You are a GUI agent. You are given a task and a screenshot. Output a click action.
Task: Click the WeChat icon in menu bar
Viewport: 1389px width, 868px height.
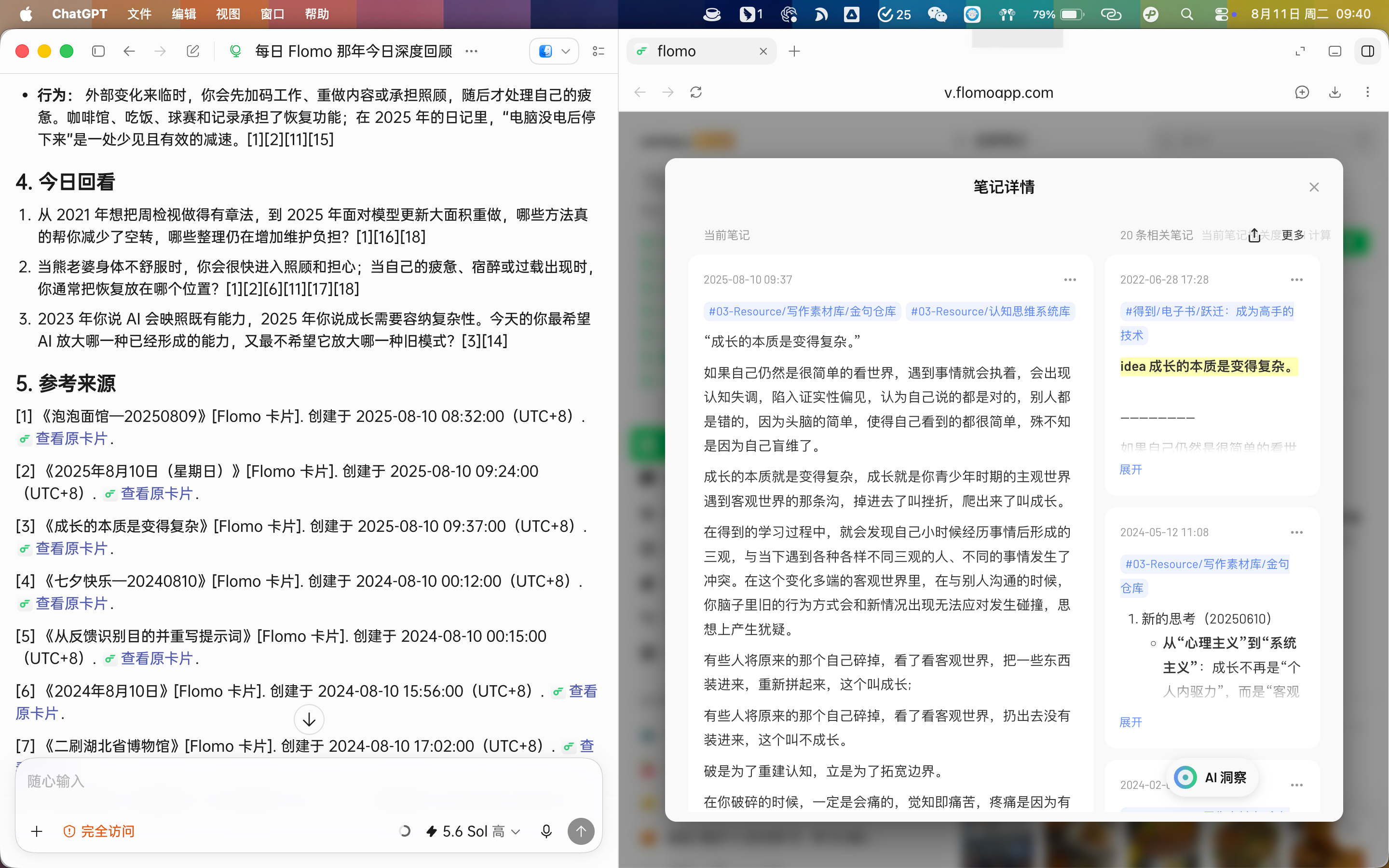pos(937,14)
